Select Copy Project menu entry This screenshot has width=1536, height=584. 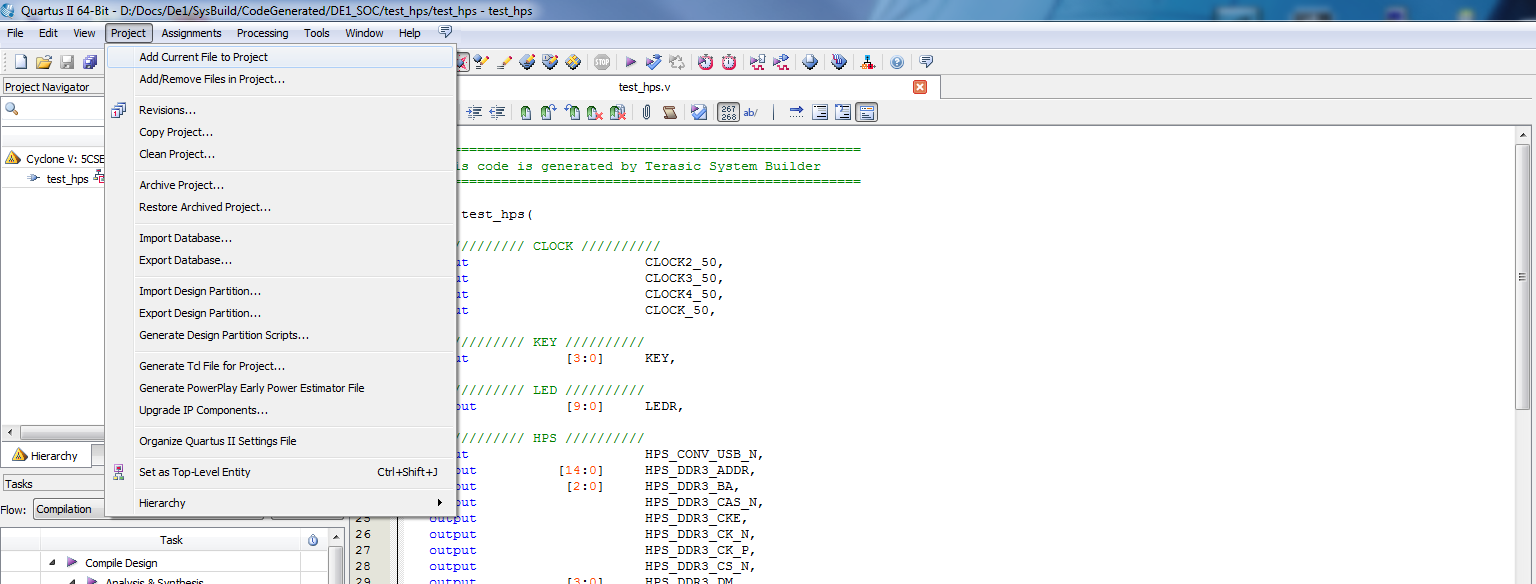pyautogui.click(x=281, y=132)
